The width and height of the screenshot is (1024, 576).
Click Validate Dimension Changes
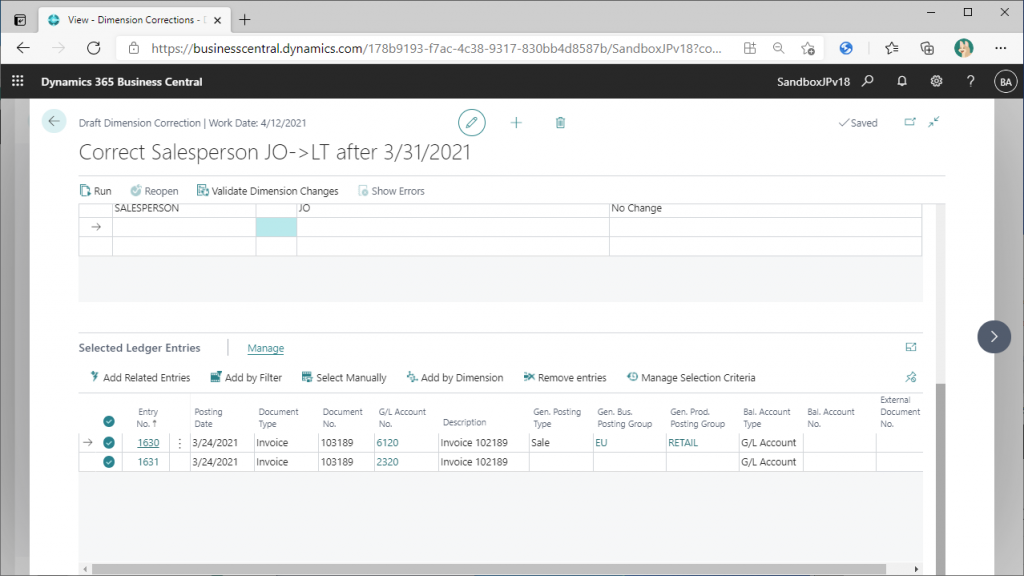click(x=268, y=191)
